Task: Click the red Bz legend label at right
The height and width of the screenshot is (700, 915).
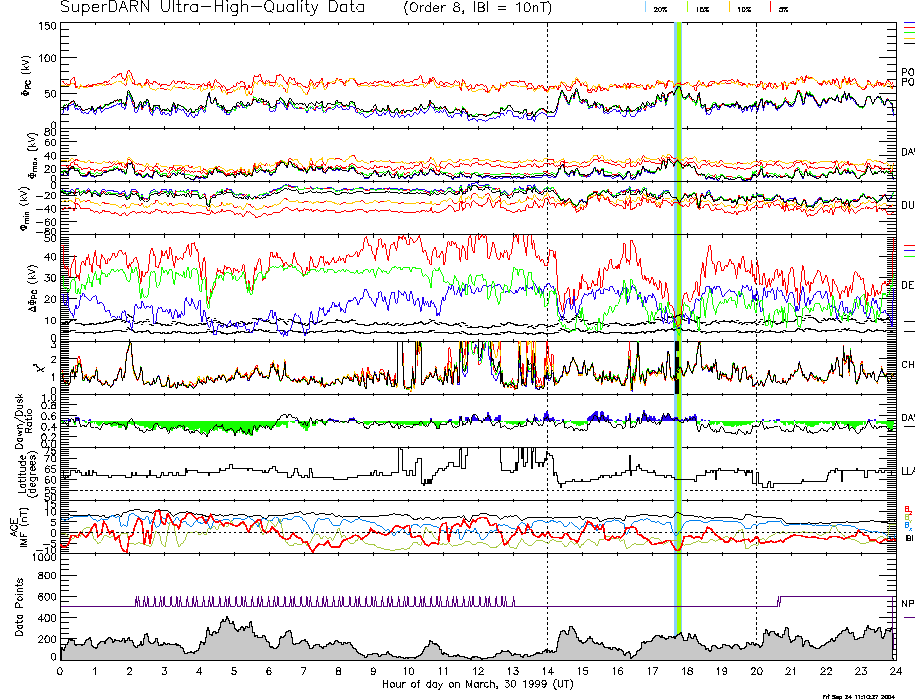Action: [906, 509]
